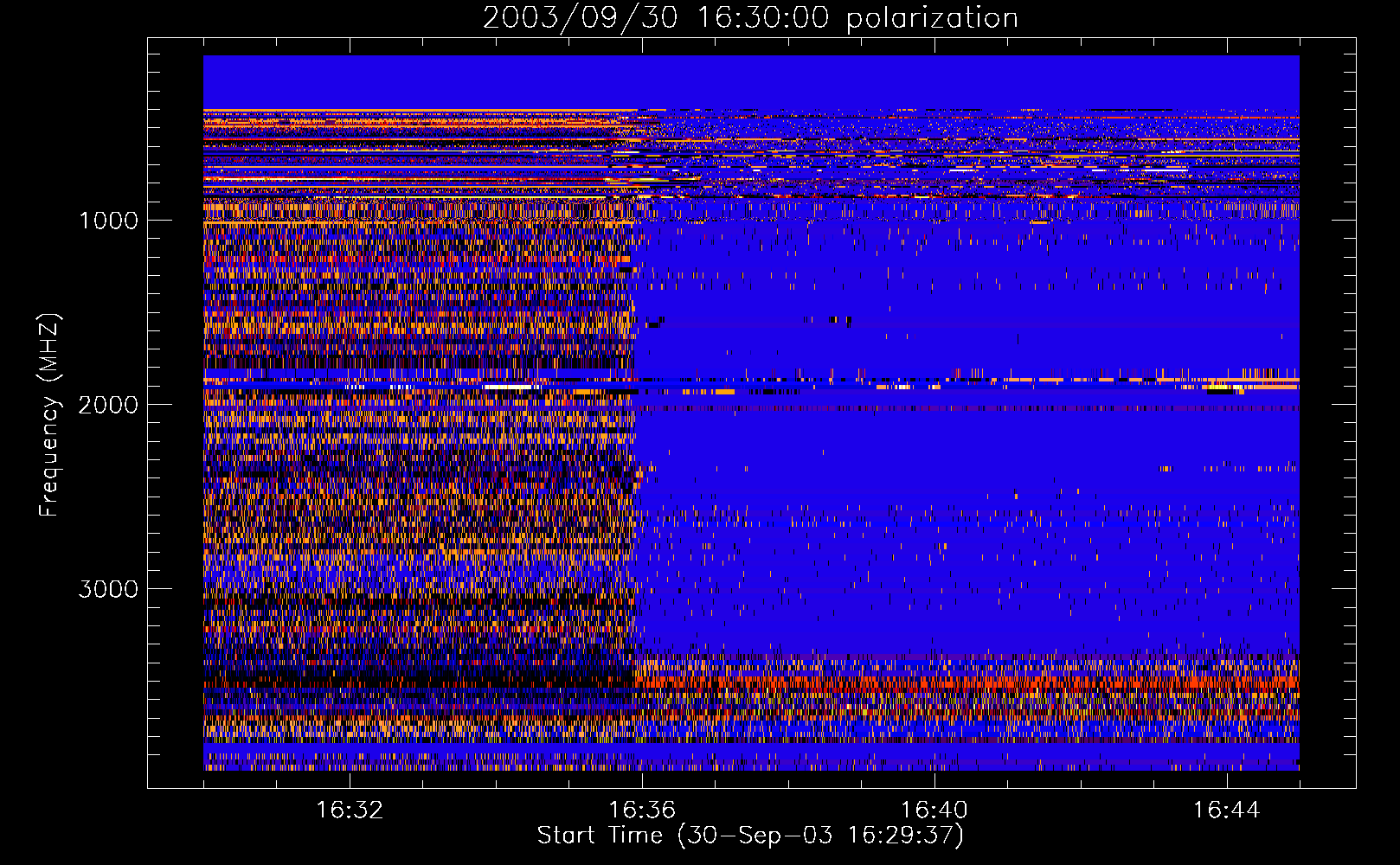Select the 3000 frequency tick label

click(108, 589)
